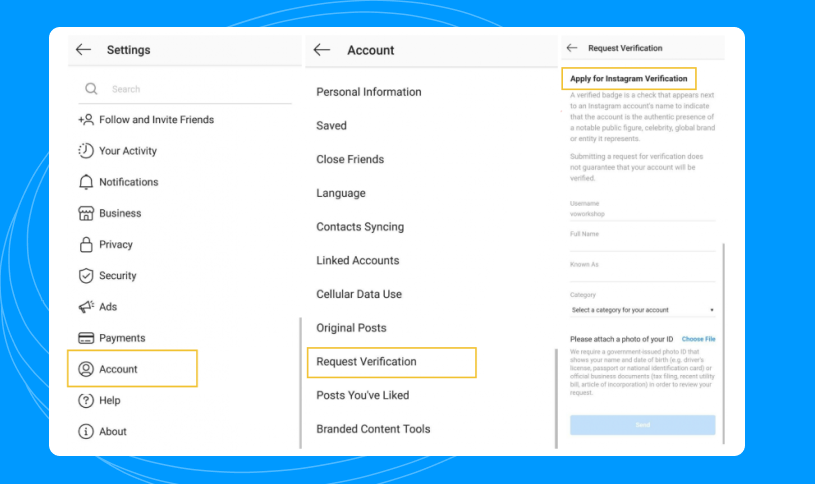Go back from the Settings screen
The image size is (815, 484).
pyautogui.click(x=83, y=50)
